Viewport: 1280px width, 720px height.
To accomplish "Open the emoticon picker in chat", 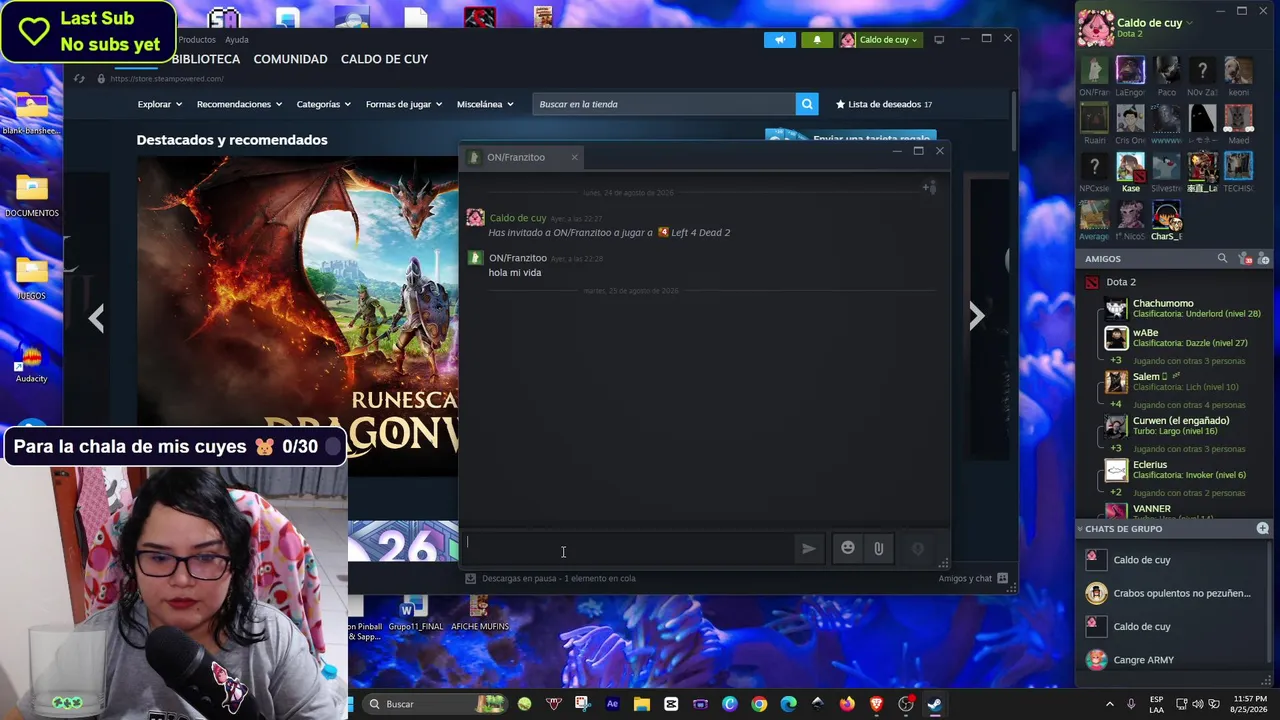I will (848, 548).
